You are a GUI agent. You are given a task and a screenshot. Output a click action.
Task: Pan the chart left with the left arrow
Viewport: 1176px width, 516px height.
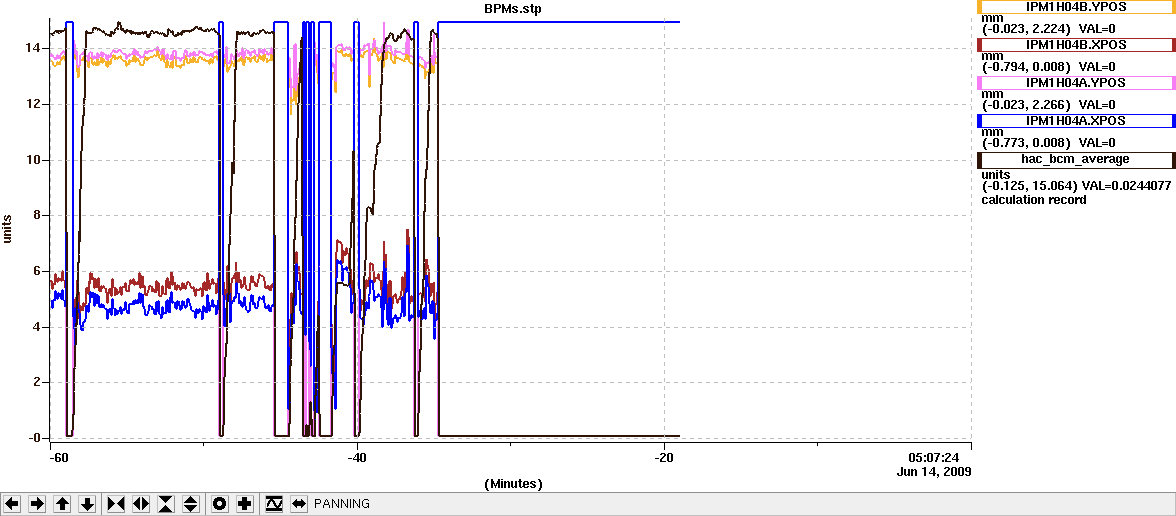(12, 504)
